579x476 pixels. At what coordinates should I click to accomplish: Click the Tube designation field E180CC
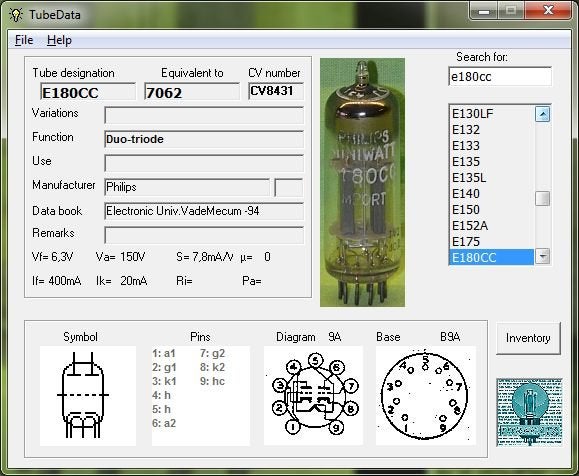pyautogui.click(x=88, y=92)
